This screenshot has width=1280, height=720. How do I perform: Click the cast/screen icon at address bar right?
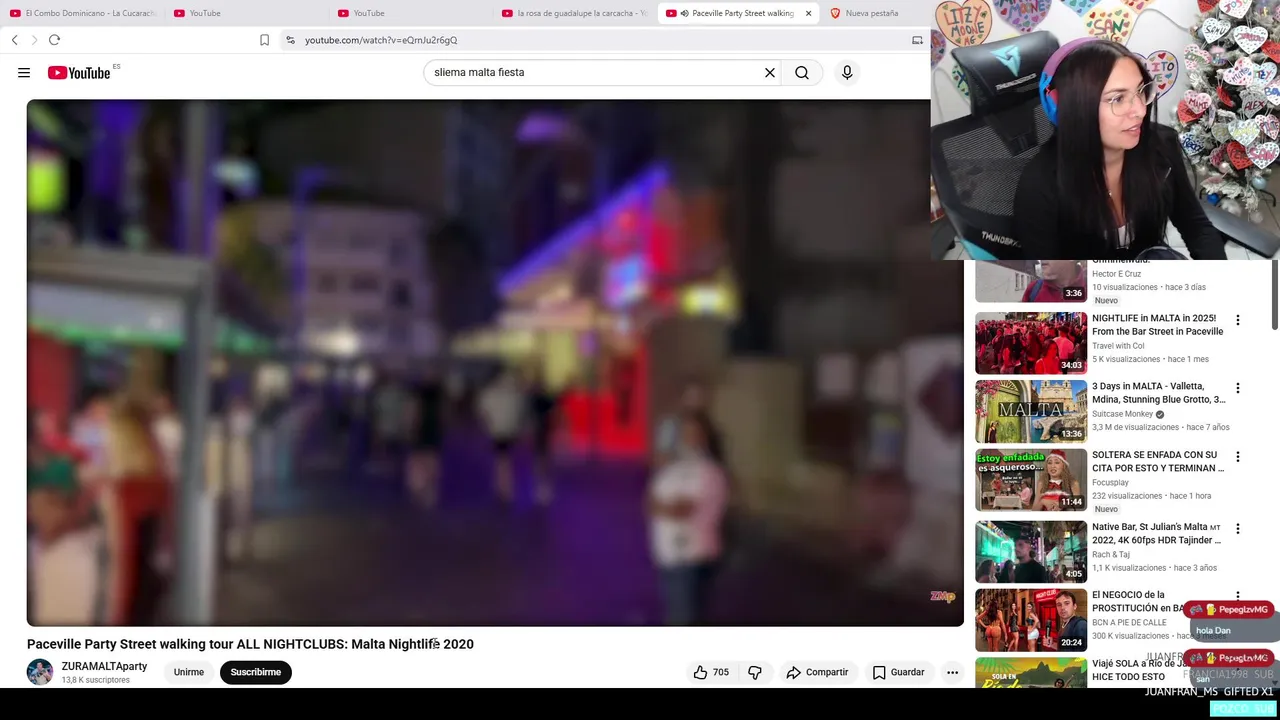[917, 40]
